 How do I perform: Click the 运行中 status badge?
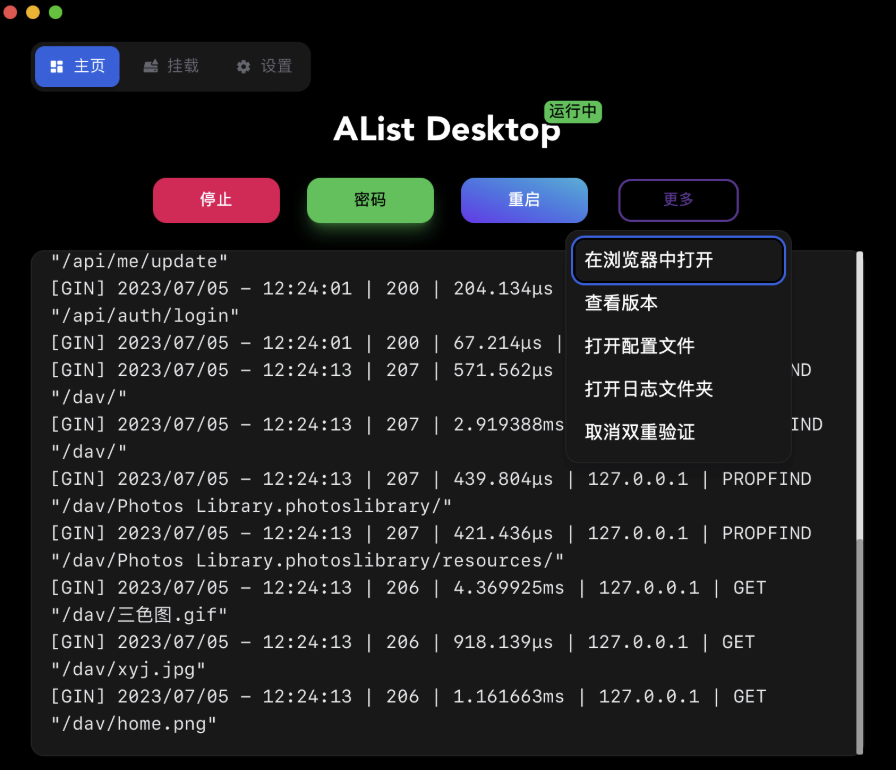(x=573, y=111)
